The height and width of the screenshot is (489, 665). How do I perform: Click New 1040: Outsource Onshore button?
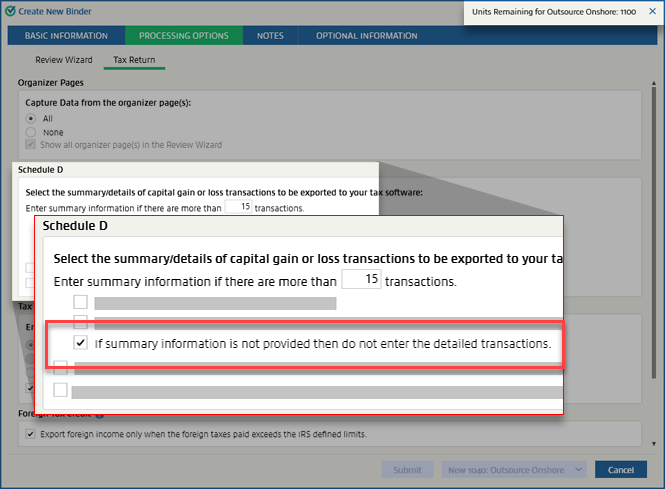(506, 469)
